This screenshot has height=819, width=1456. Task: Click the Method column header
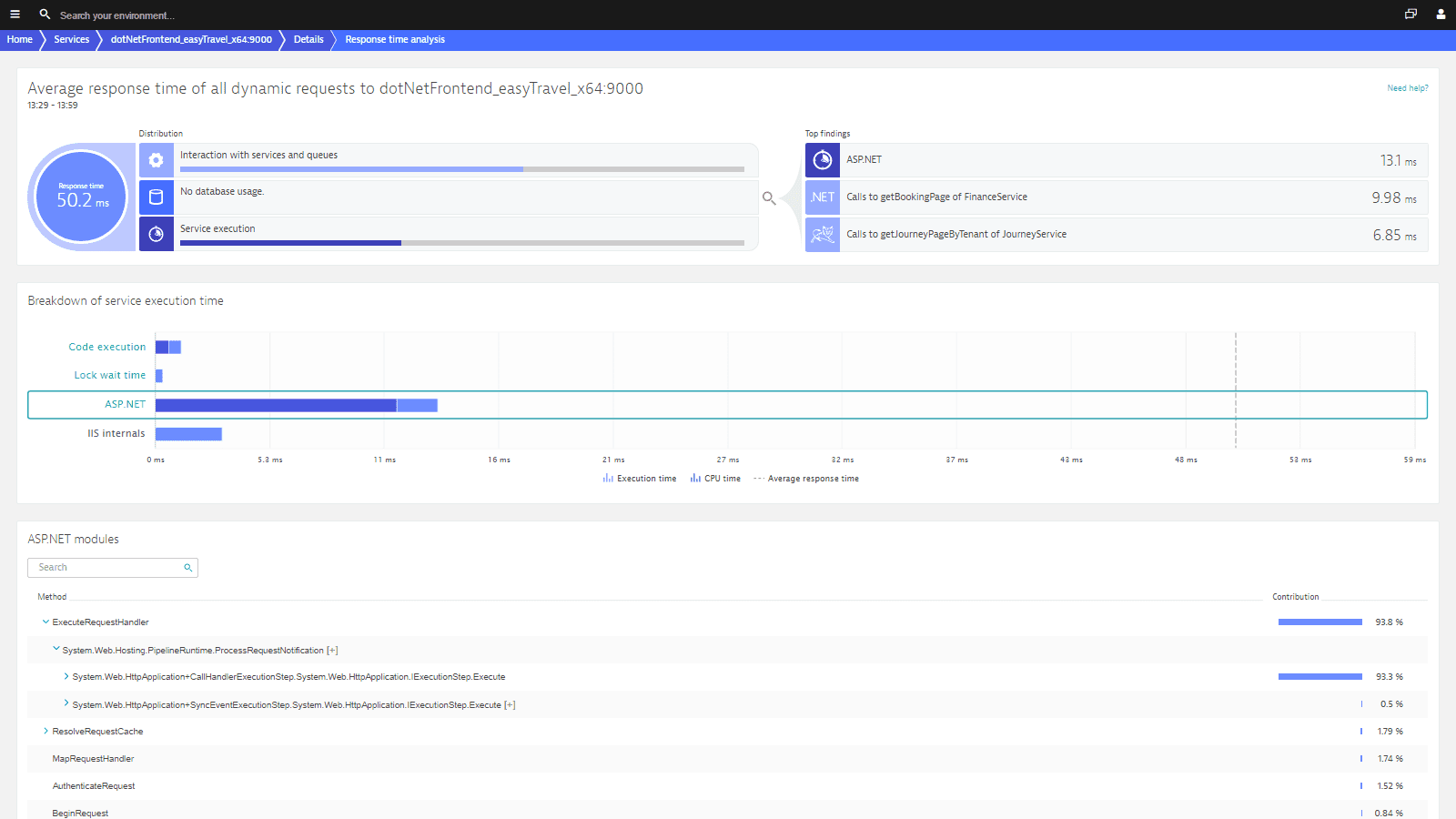tap(52, 597)
